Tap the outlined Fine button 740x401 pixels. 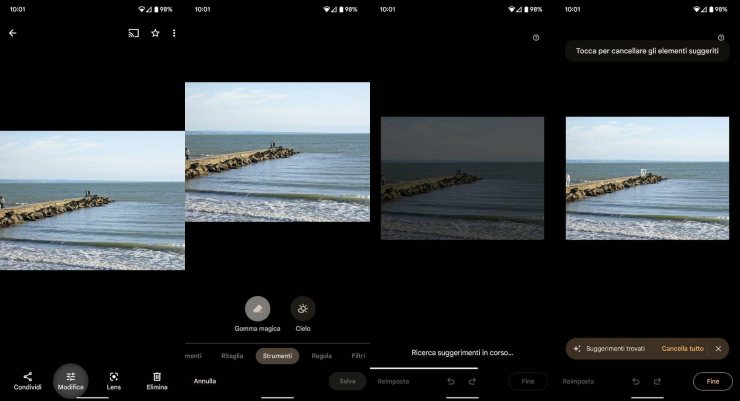tap(713, 381)
